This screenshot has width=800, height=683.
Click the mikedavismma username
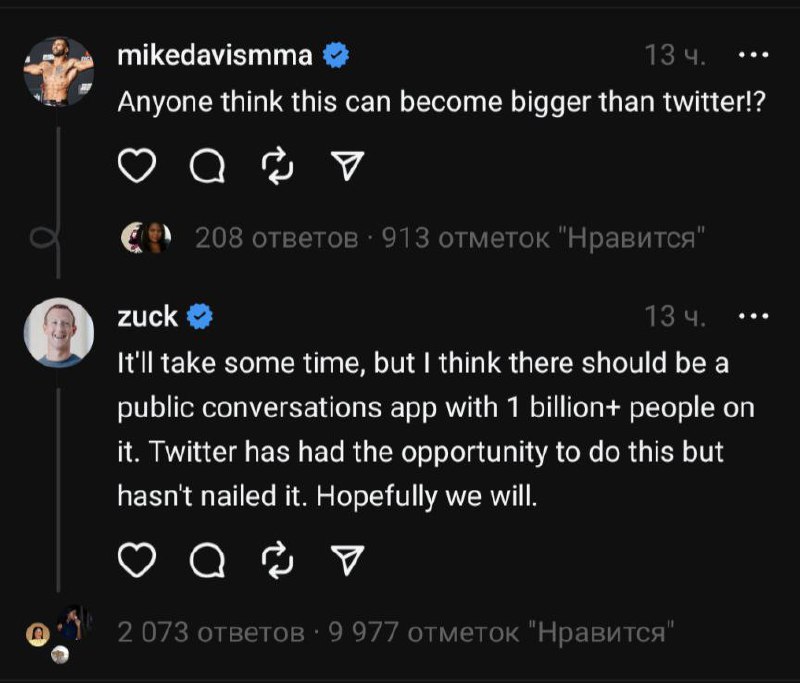[215, 56]
